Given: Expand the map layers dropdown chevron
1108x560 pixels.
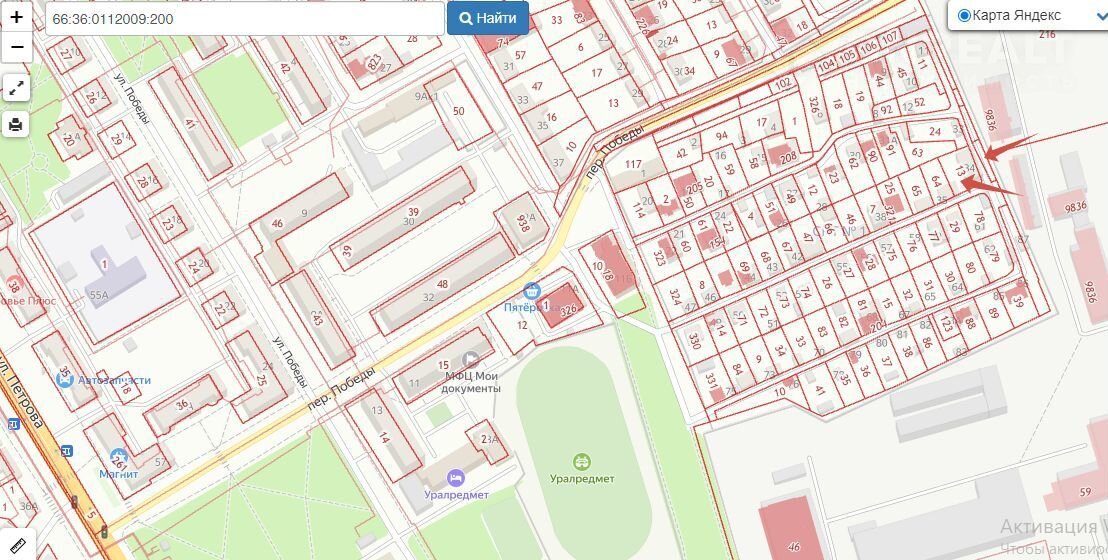Looking at the screenshot, I should [1099, 17].
